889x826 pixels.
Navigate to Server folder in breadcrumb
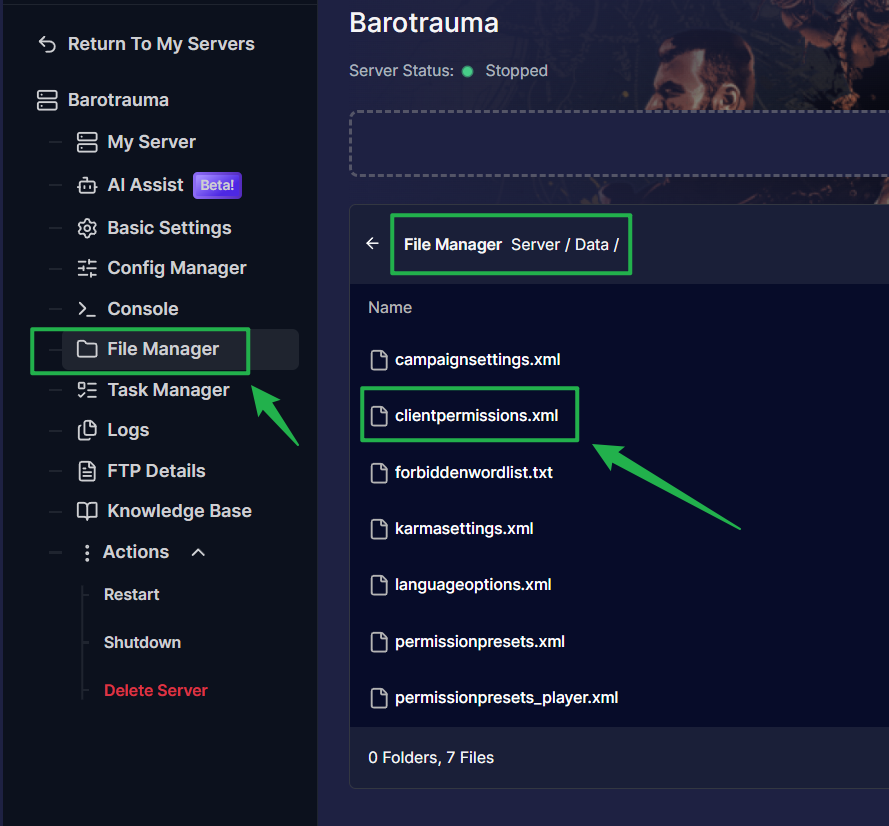click(x=535, y=244)
